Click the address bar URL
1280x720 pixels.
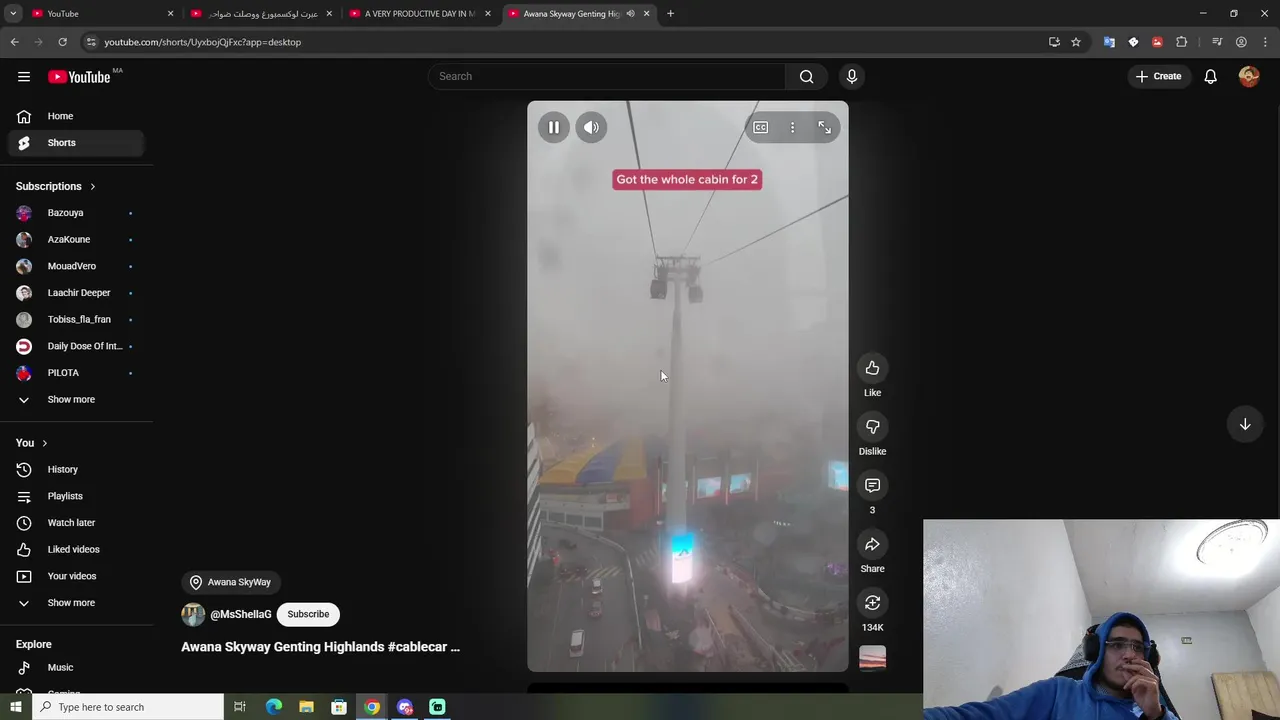point(203,42)
